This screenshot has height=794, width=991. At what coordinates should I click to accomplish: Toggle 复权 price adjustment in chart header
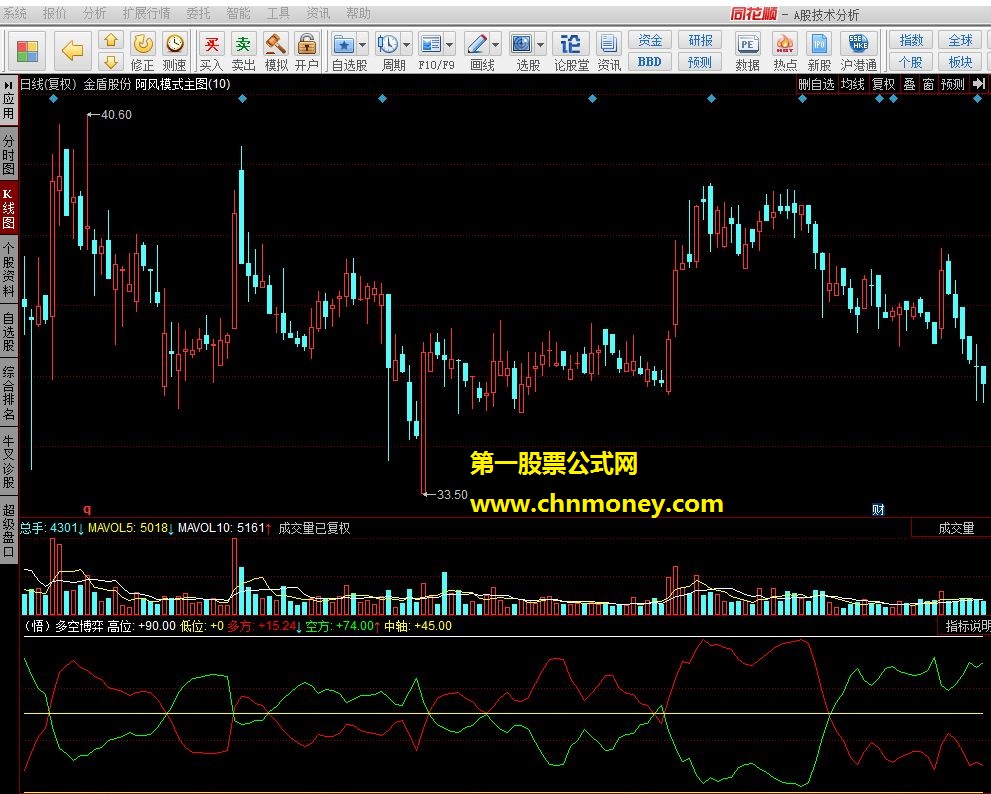point(884,84)
